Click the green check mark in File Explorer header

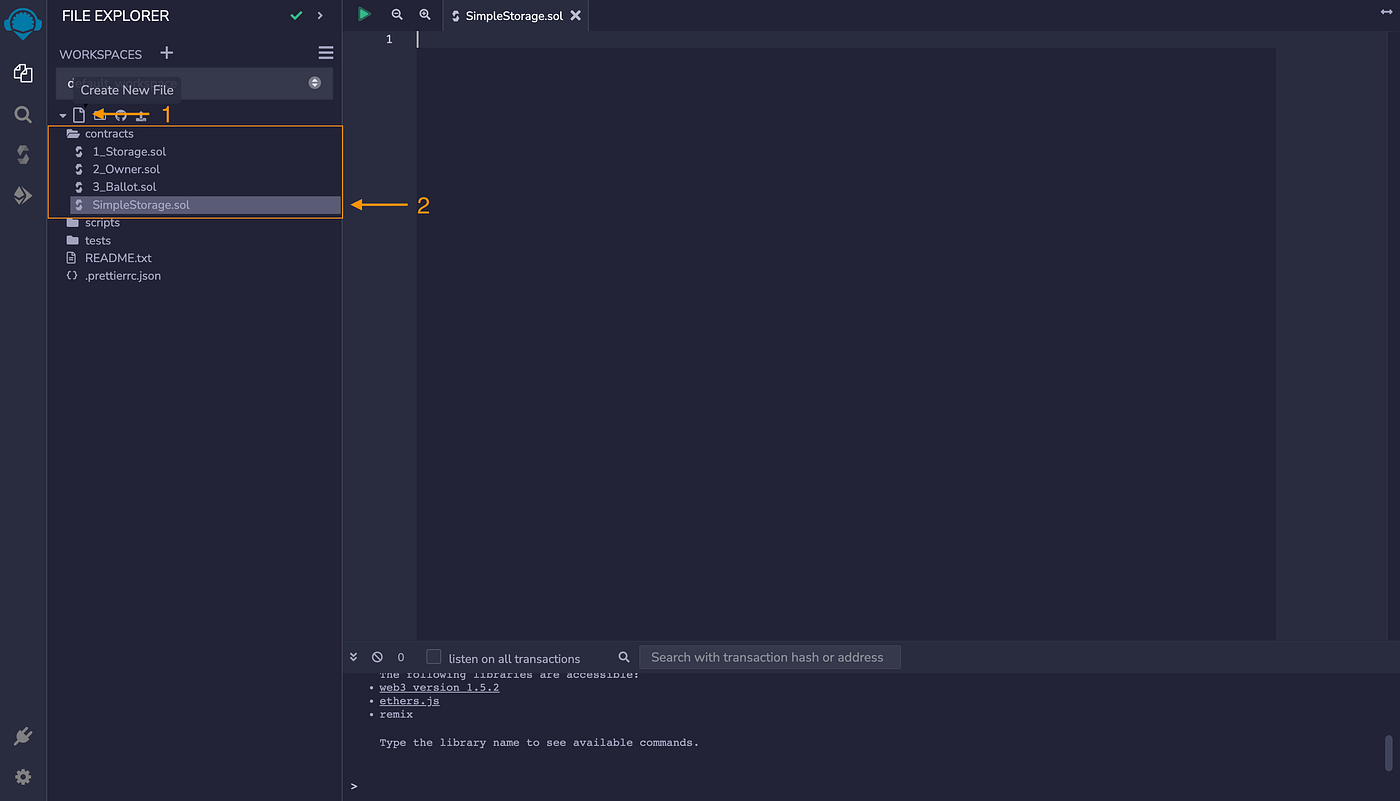(x=296, y=16)
